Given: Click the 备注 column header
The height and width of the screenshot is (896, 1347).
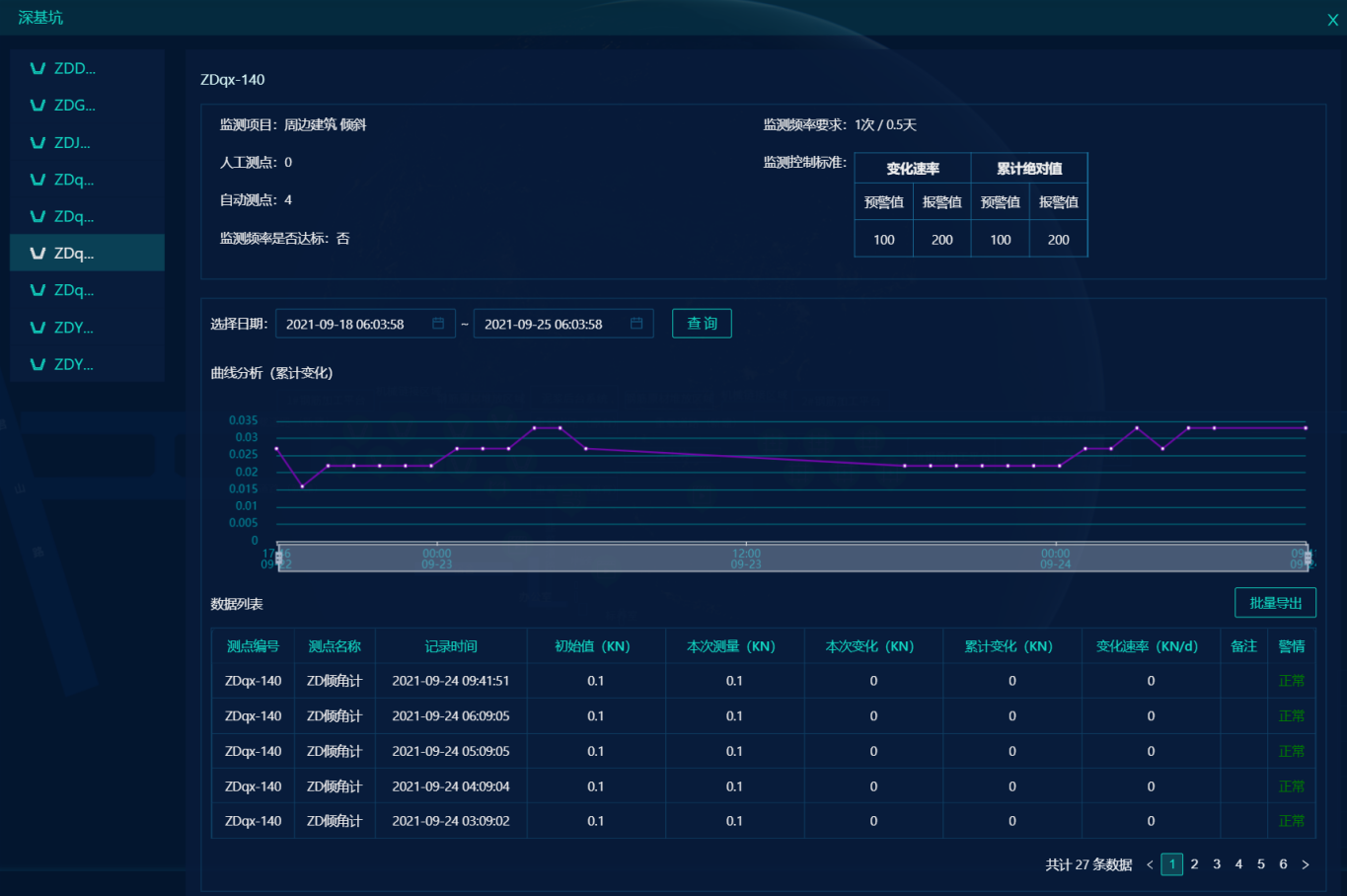Looking at the screenshot, I should pyautogui.click(x=1244, y=646).
